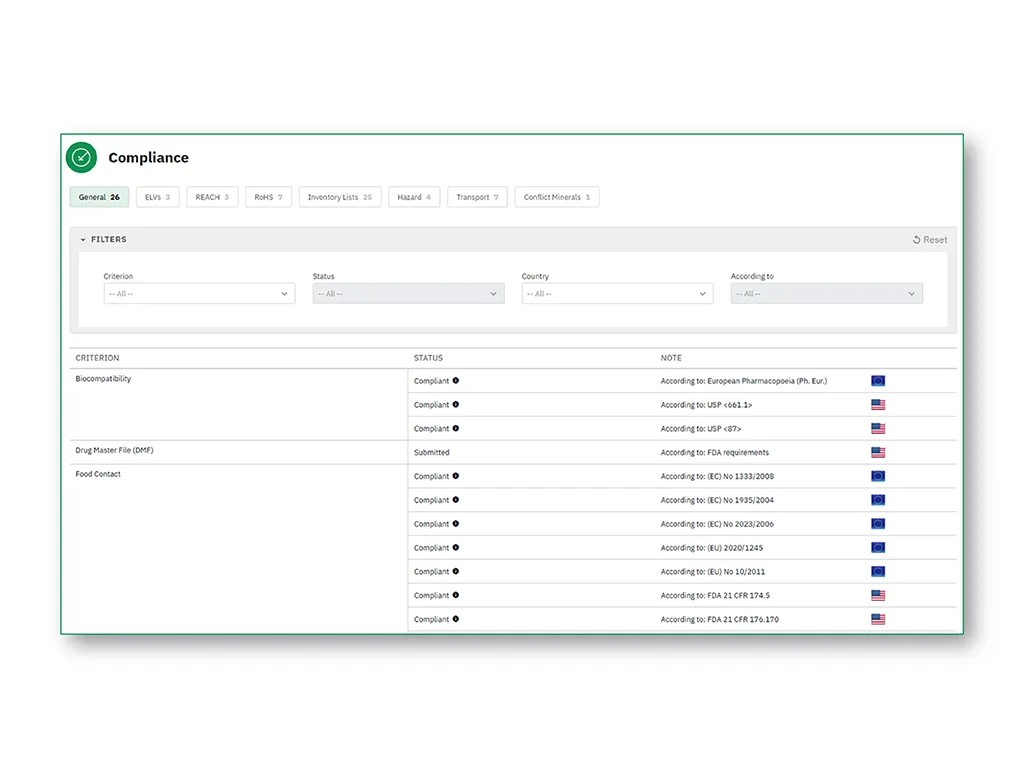Switch to the ELVs tab
The image size is (1024, 768).
click(x=157, y=197)
